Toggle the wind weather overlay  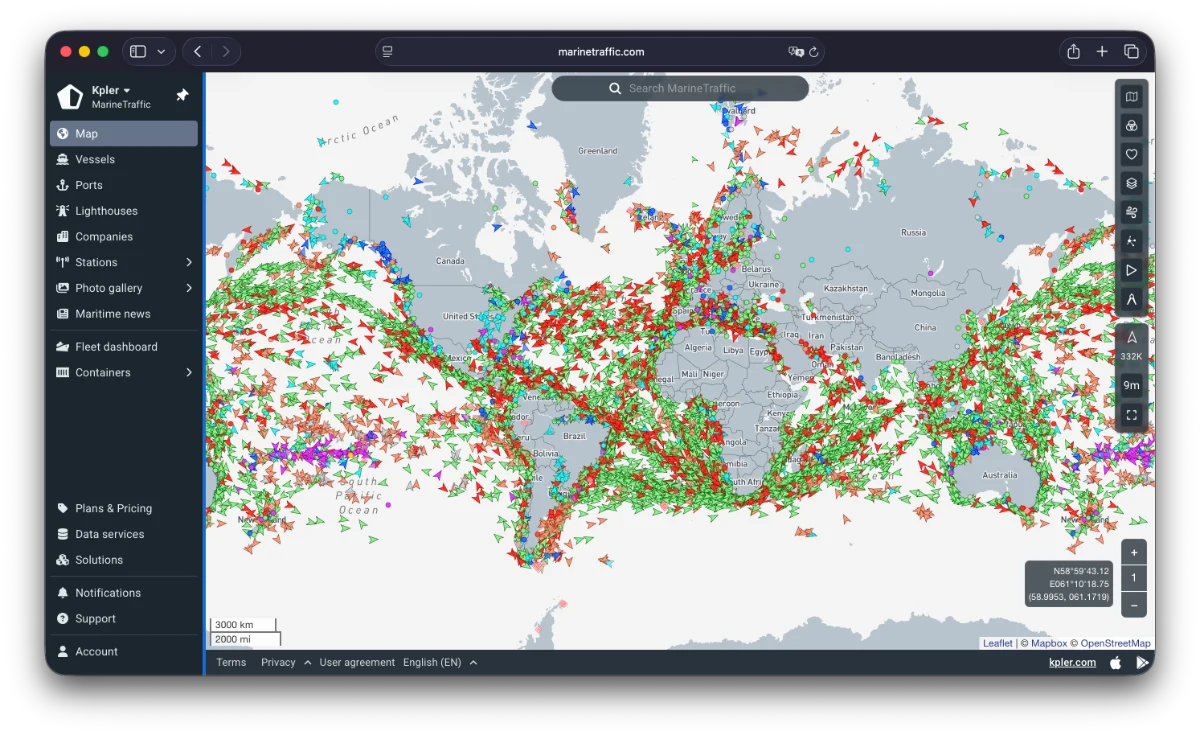coord(1131,212)
